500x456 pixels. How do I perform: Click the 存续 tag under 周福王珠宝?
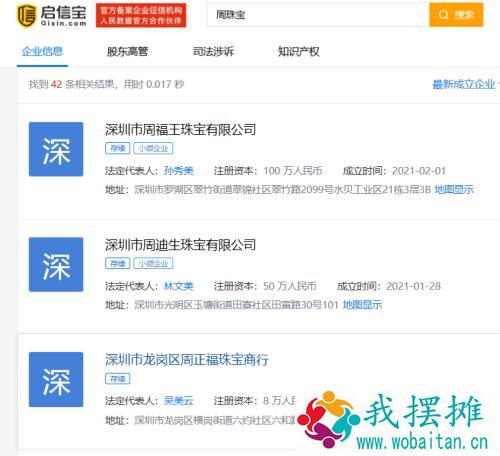(118, 148)
